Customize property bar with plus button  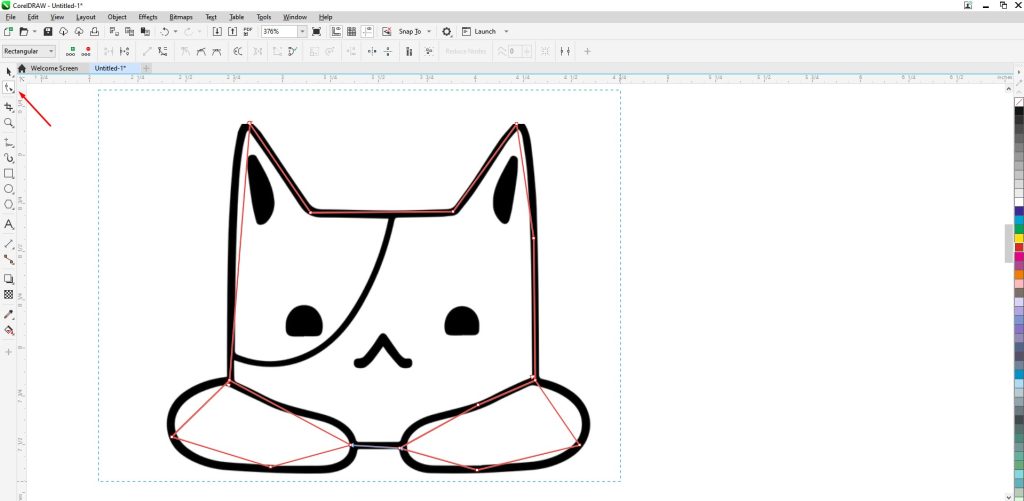point(587,51)
